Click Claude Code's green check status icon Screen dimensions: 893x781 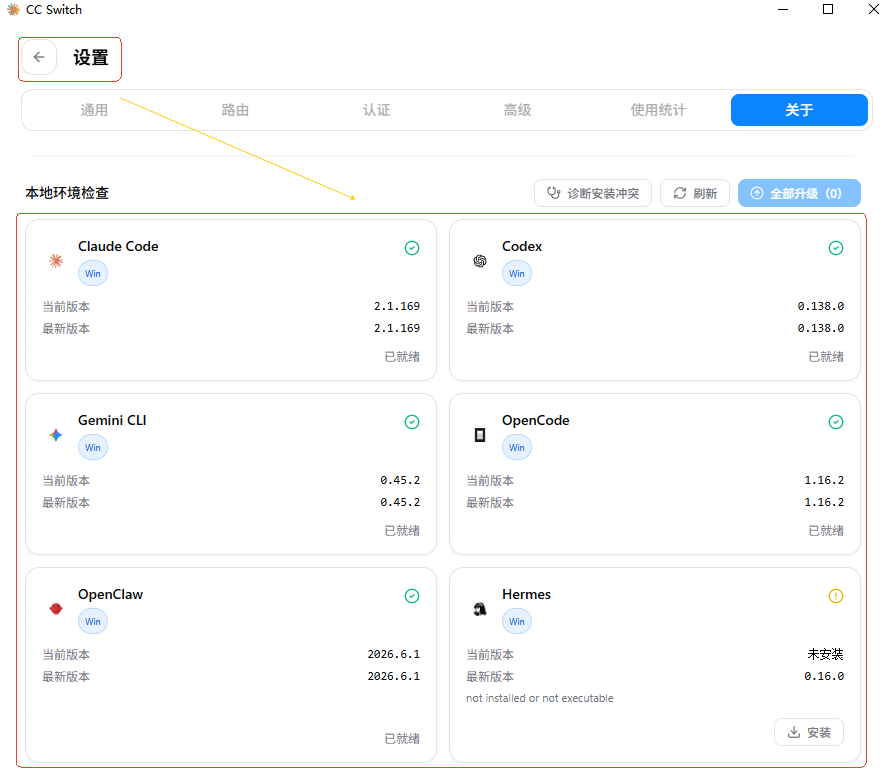(412, 248)
